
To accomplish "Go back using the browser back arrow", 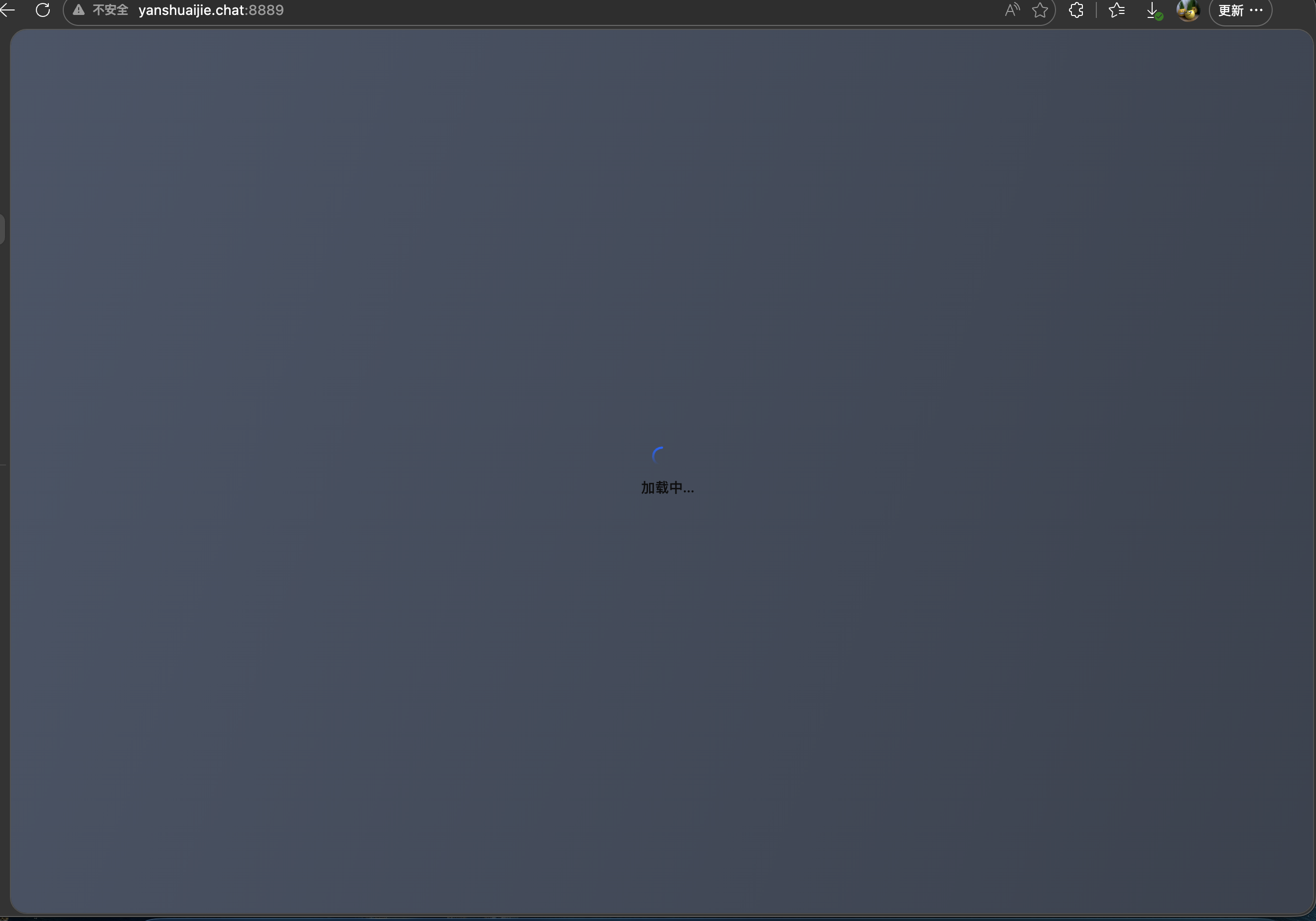I will (x=7, y=10).
